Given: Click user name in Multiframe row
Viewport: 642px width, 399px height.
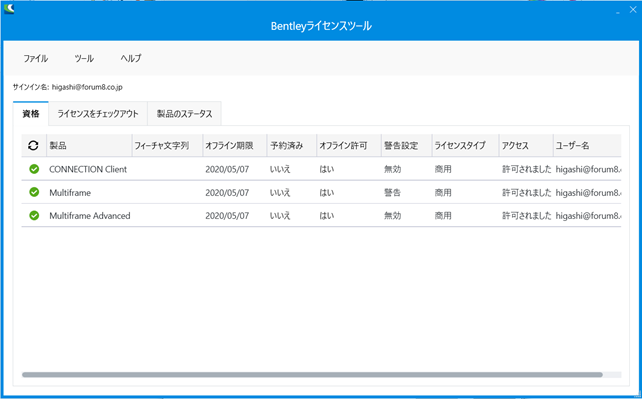Looking at the screenshot, I should click(x=588, y=192).
